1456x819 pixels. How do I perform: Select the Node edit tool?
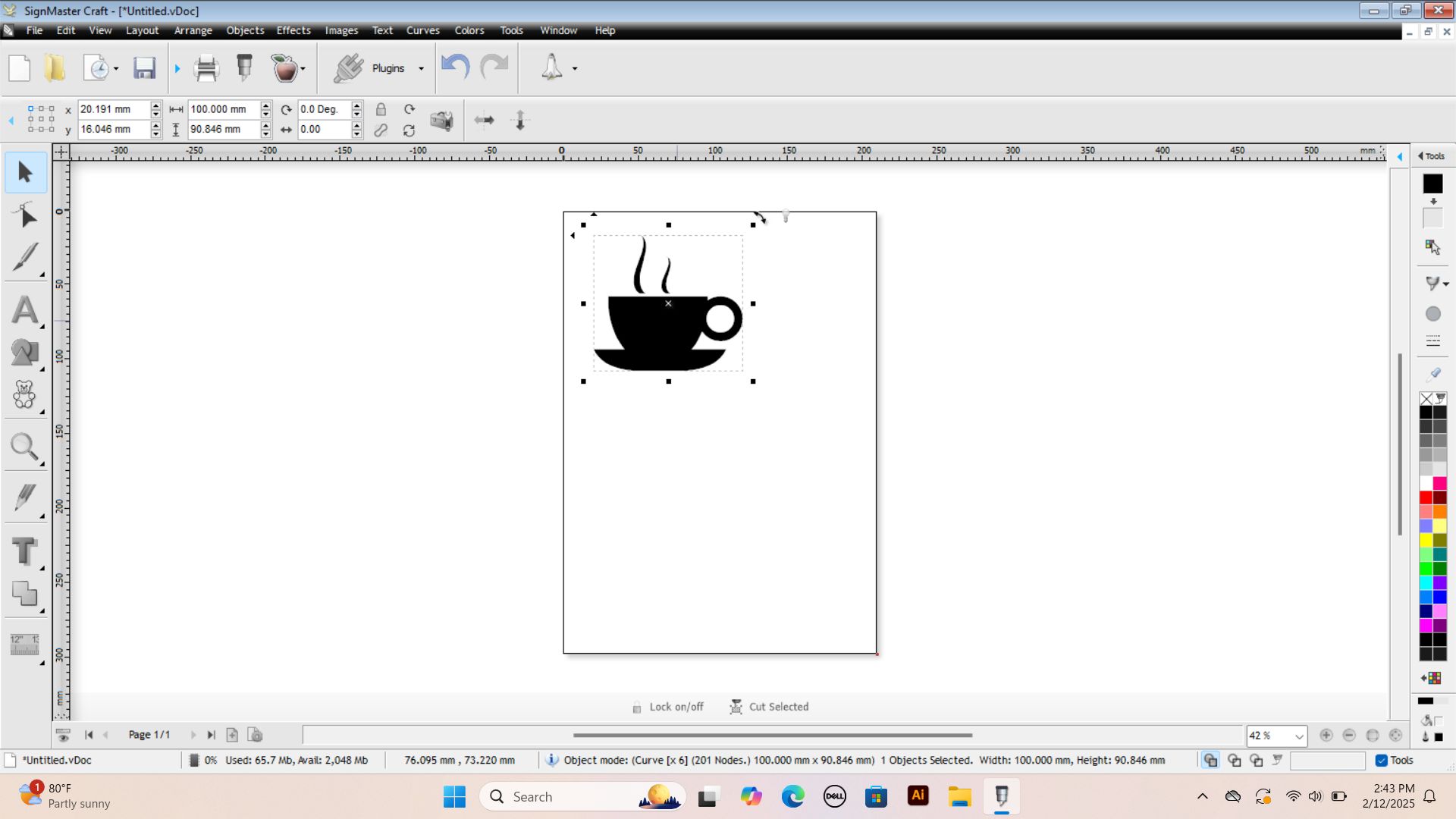(x=25, y=216)
